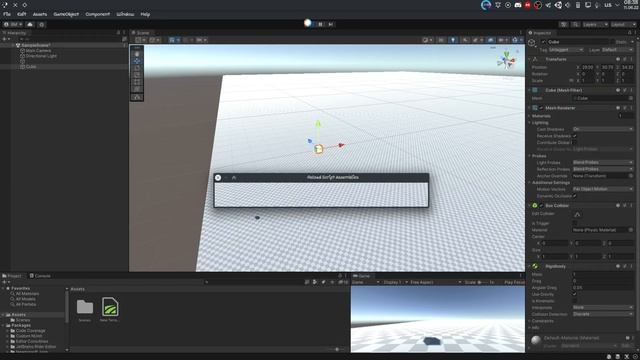
Task: Toggle the Cube active checkbox
Action: click(x=544, y=42)
